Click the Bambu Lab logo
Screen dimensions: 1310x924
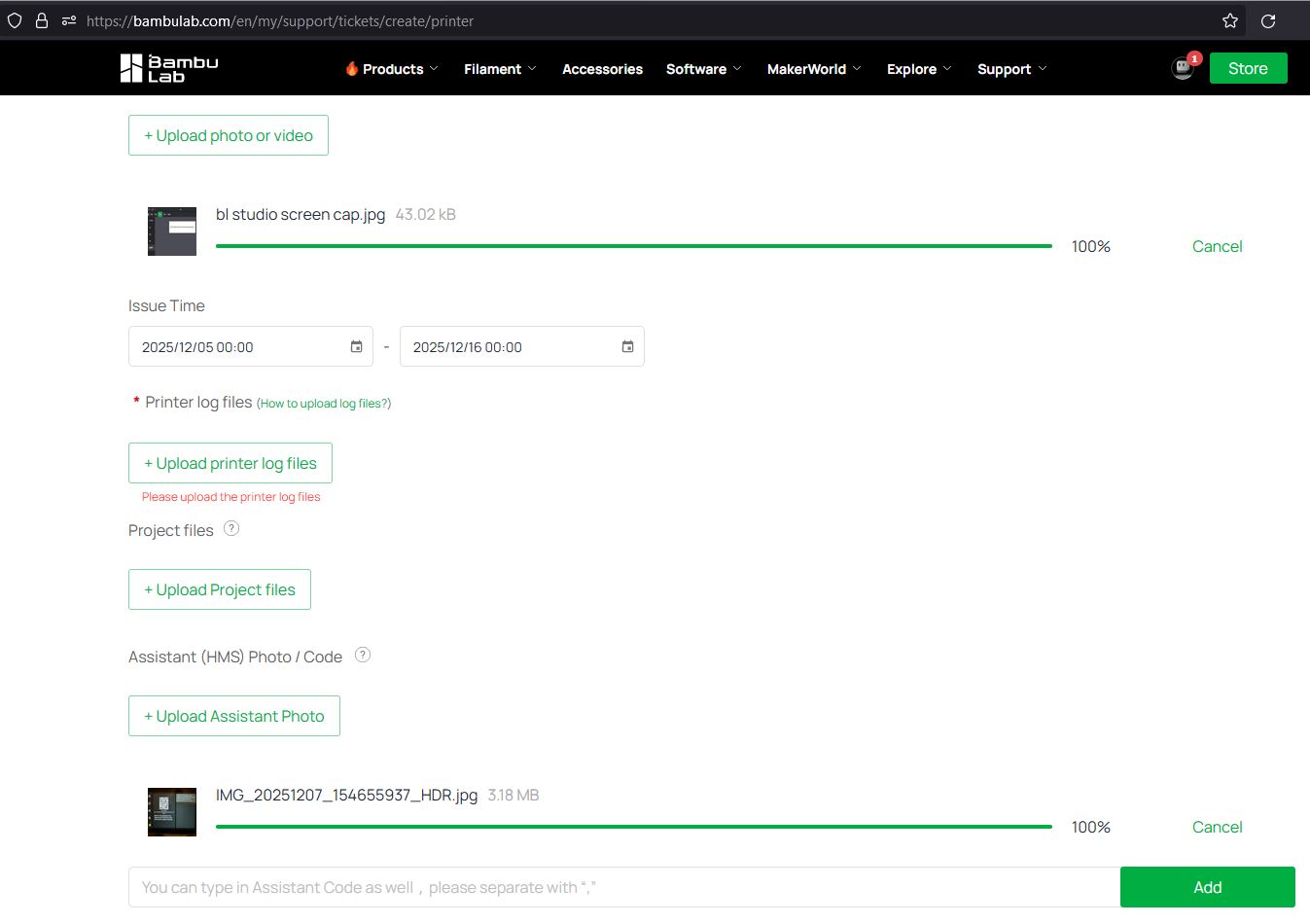tap(169, 68)
